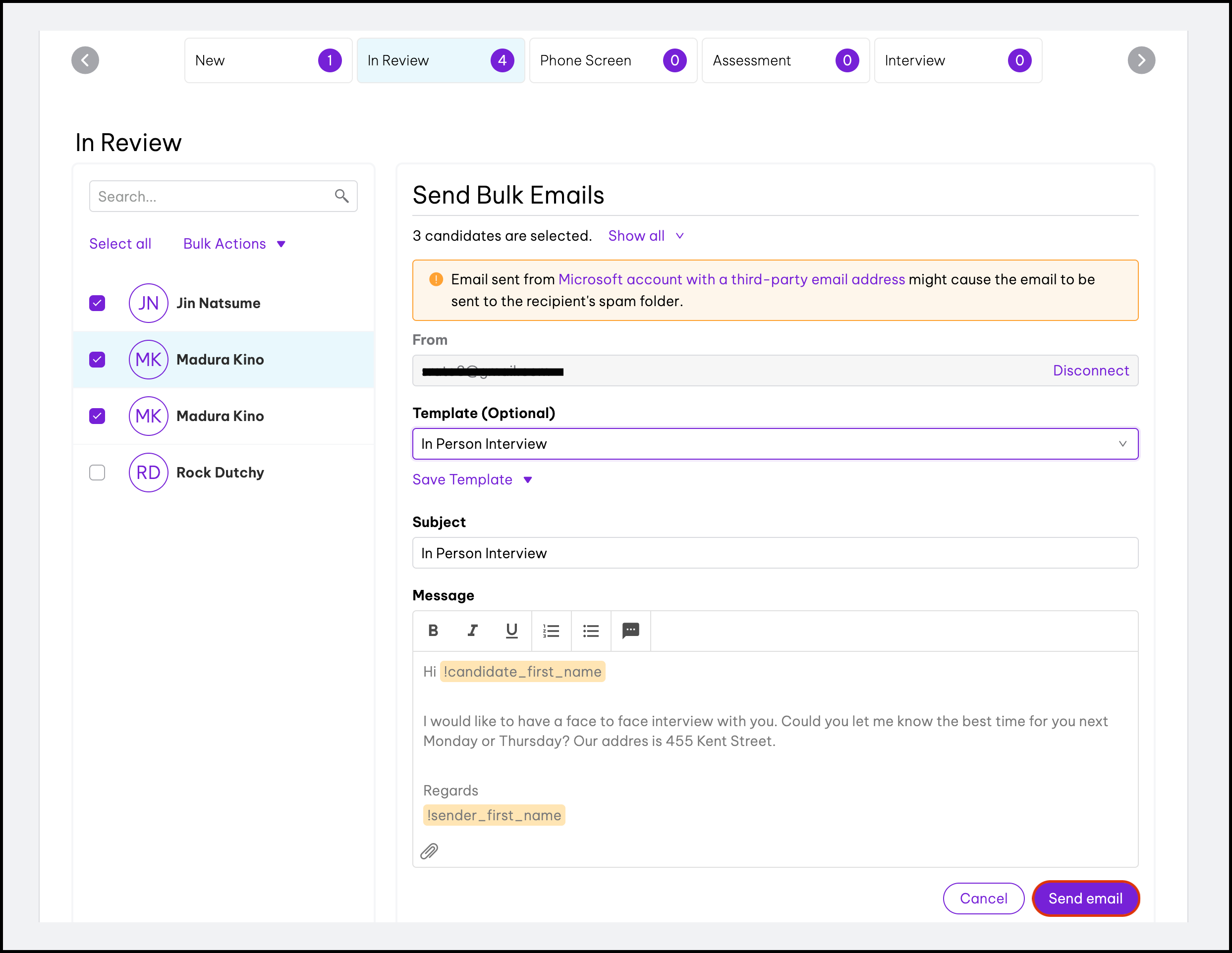The image size is (1232, 953).
Task: Switch to the New stage tab
Action: coord(268,60)
